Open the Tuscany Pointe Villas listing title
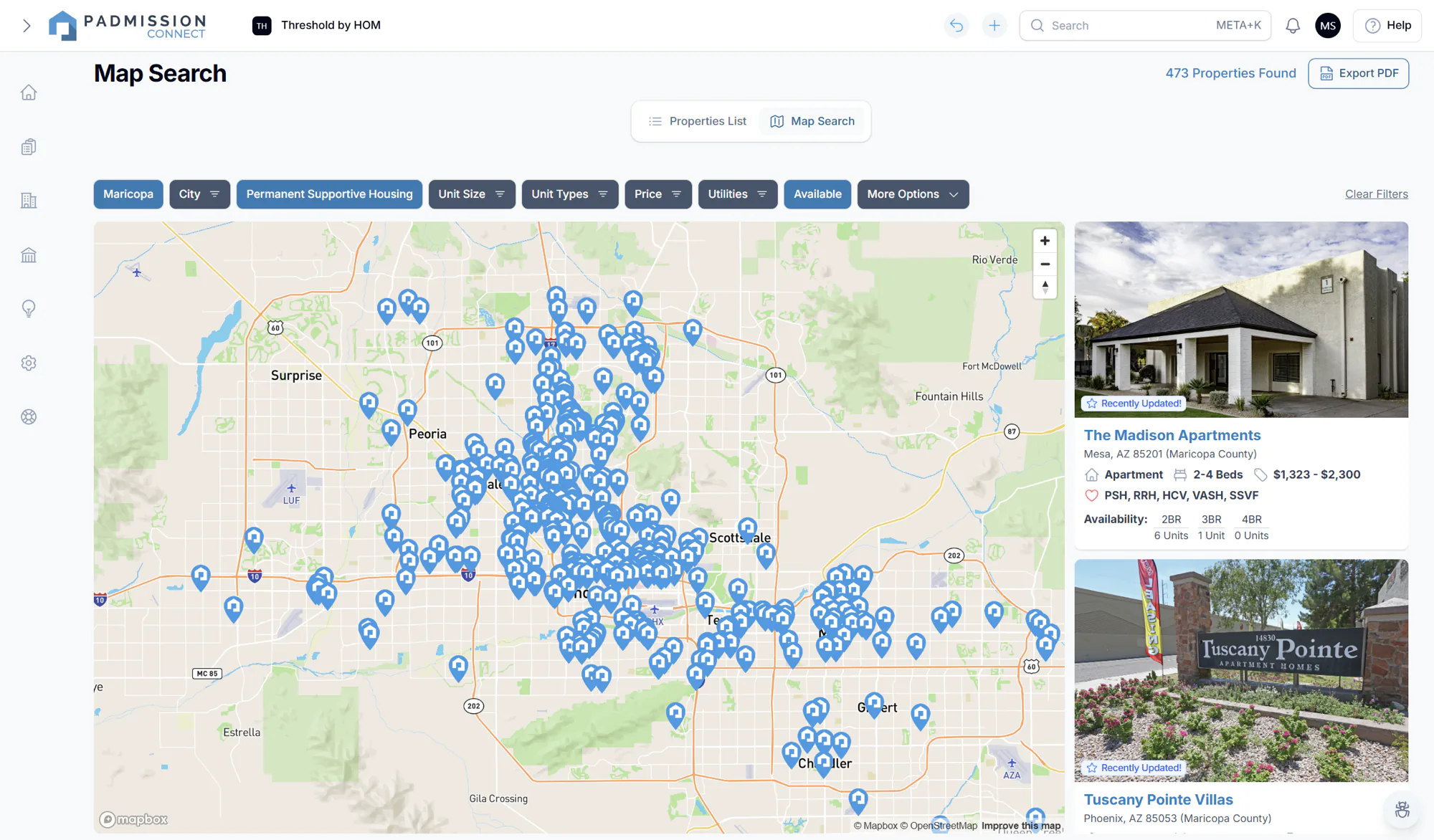 click(x=1158, y=800)
